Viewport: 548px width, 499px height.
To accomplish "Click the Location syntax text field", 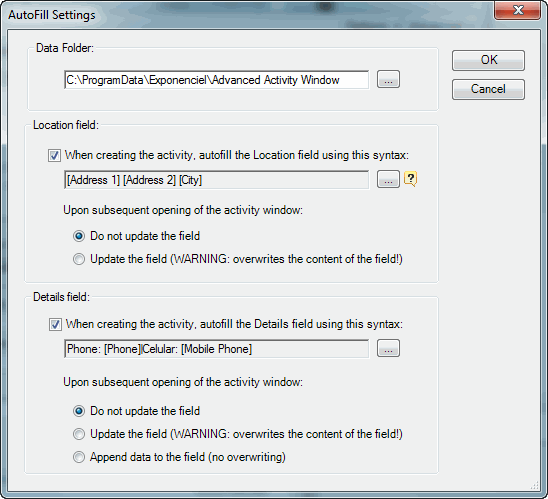I will pos(216,180).
